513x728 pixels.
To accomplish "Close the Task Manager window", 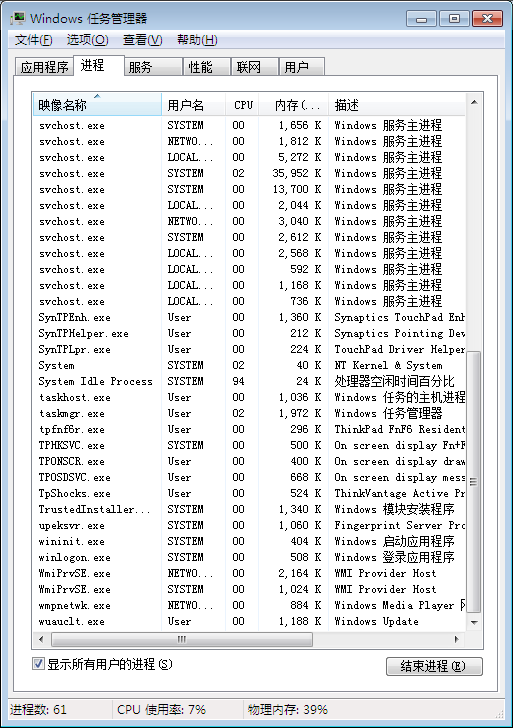I will 487,19.
